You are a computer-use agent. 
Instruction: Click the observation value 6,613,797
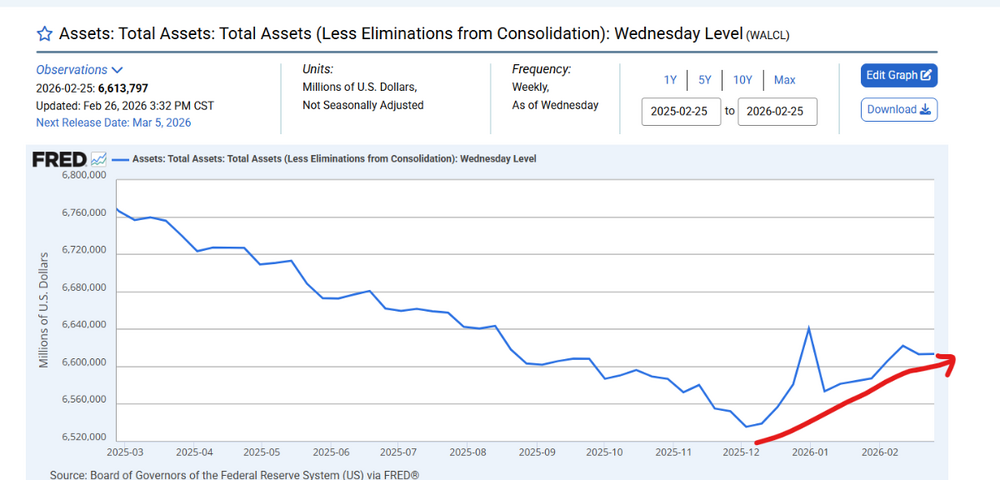(123, 88)
